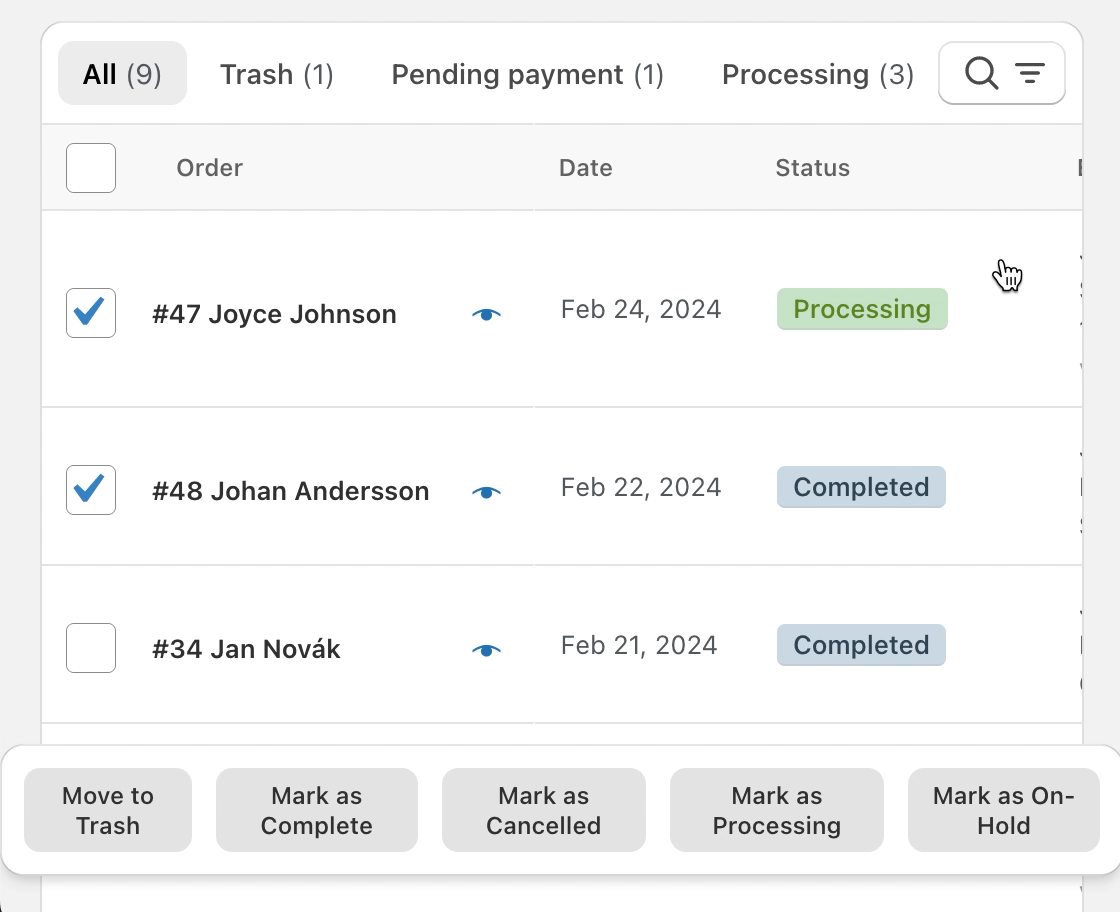1120x912 pixels.
Task: Click the Completed badge on order #48
Action: (x=860, y=487)
